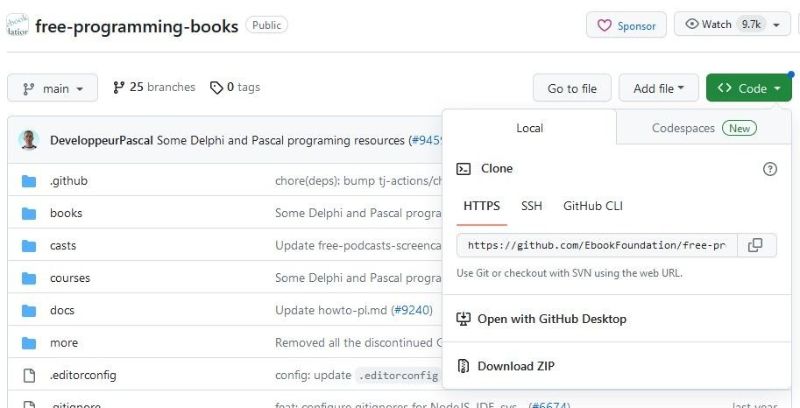
Task: Click the docs folder icon
Action: (29, 310)
